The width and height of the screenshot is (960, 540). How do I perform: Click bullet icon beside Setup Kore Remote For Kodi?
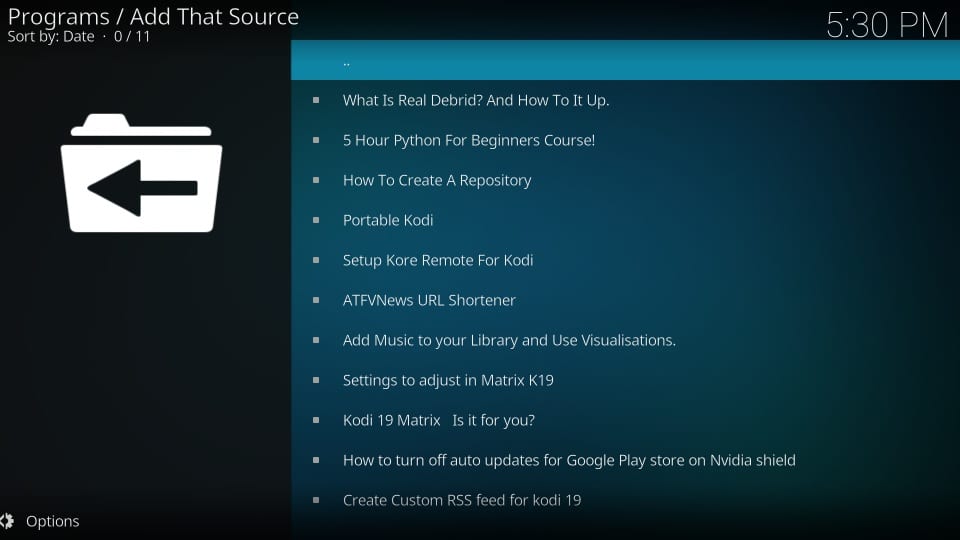316,260
